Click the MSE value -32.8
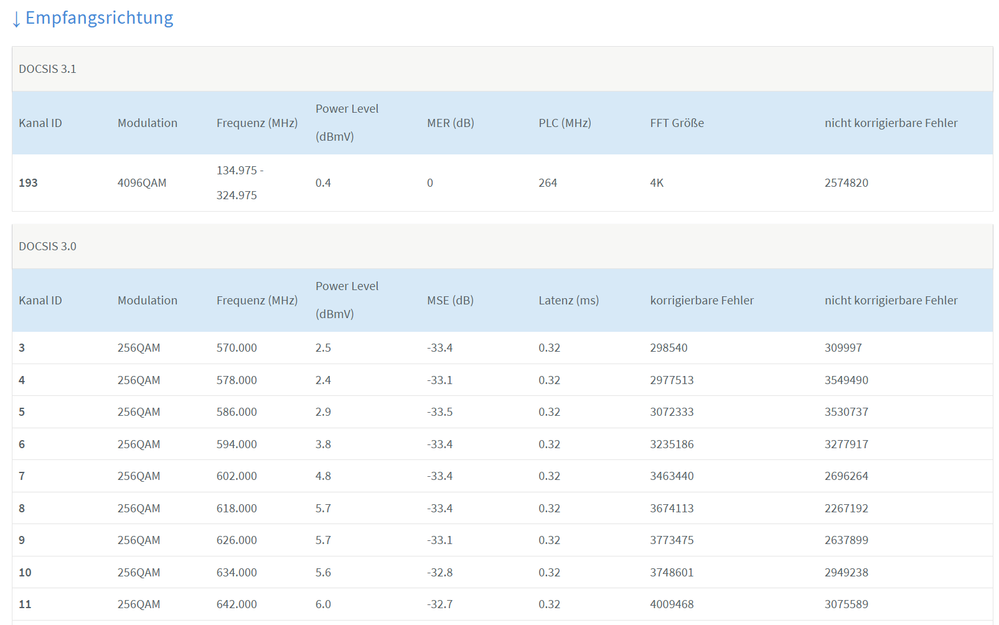The image size is (999, 625). click(439, 572)
